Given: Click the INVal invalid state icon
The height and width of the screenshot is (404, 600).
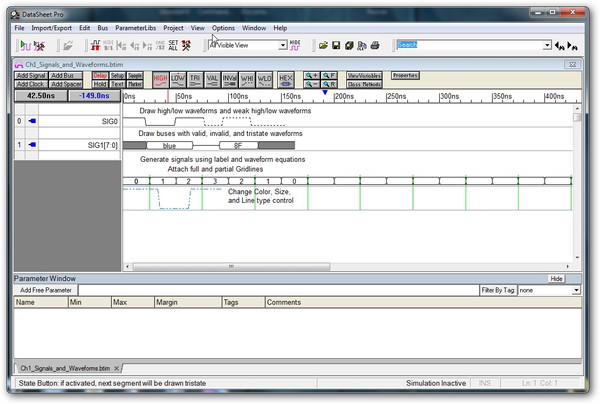Looking at the screenshot, I should (230, 78).
